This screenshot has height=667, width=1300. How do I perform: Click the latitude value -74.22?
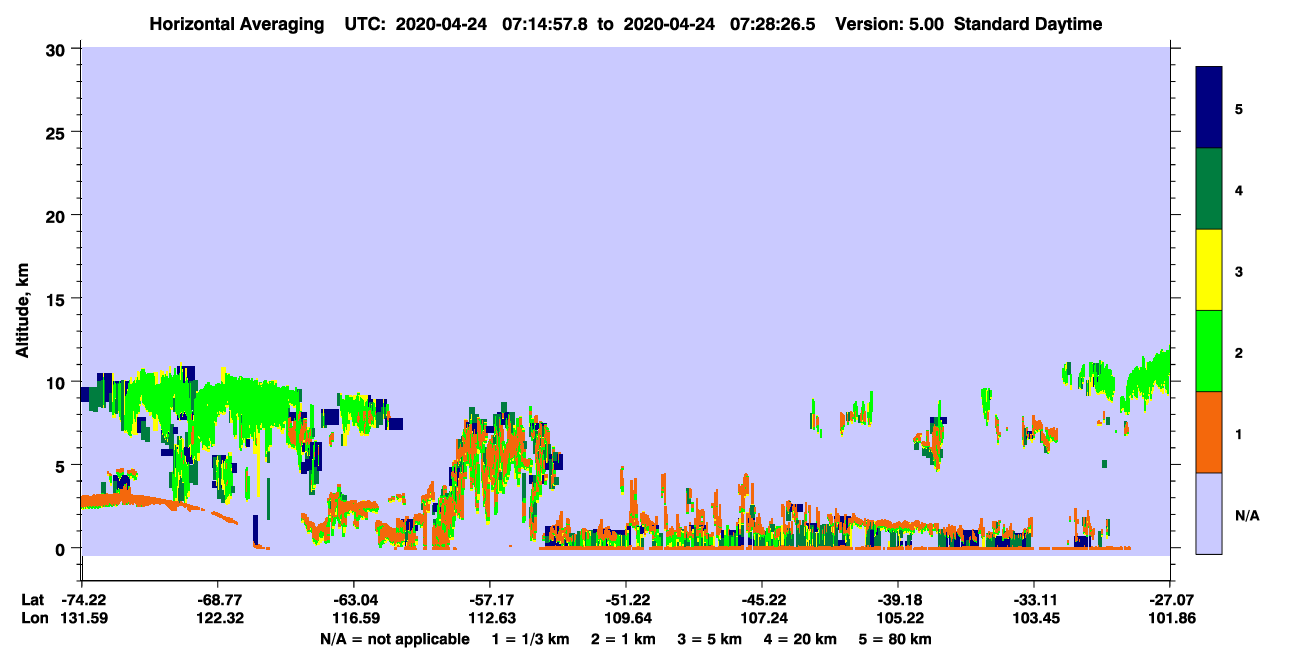(x=83, y=600)
